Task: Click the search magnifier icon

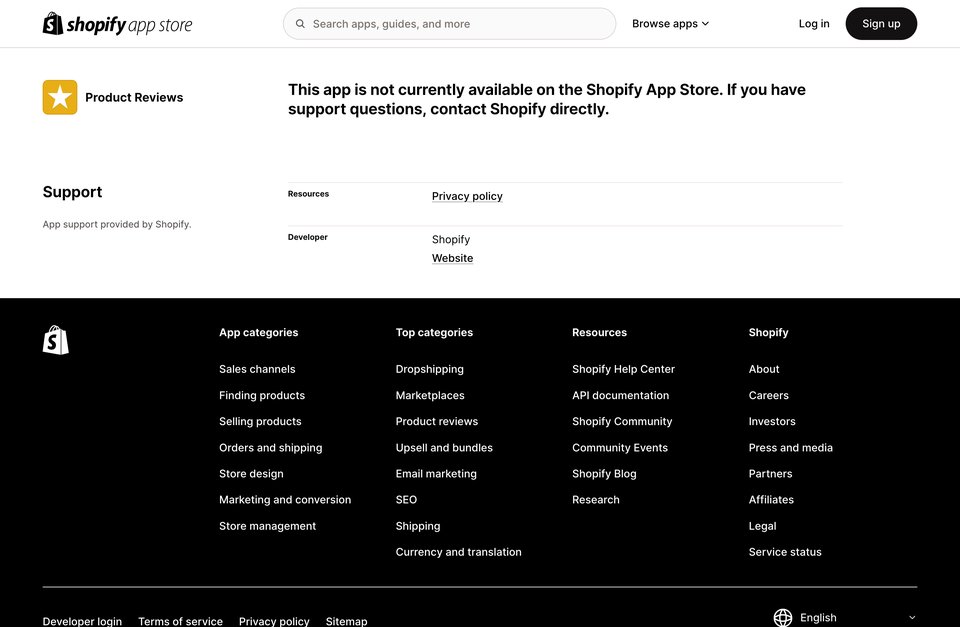Action: click(x=300, y=24)
